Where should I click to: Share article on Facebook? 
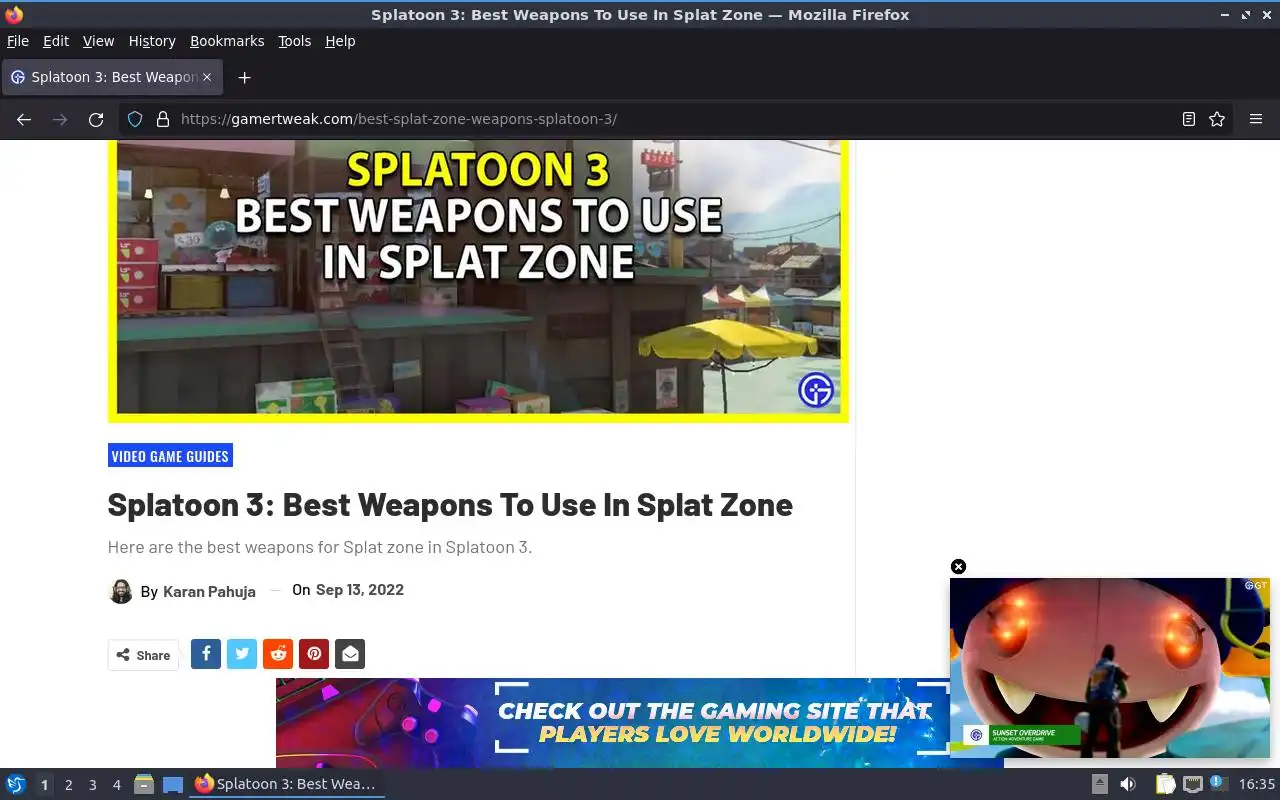(x=206, y=654)
